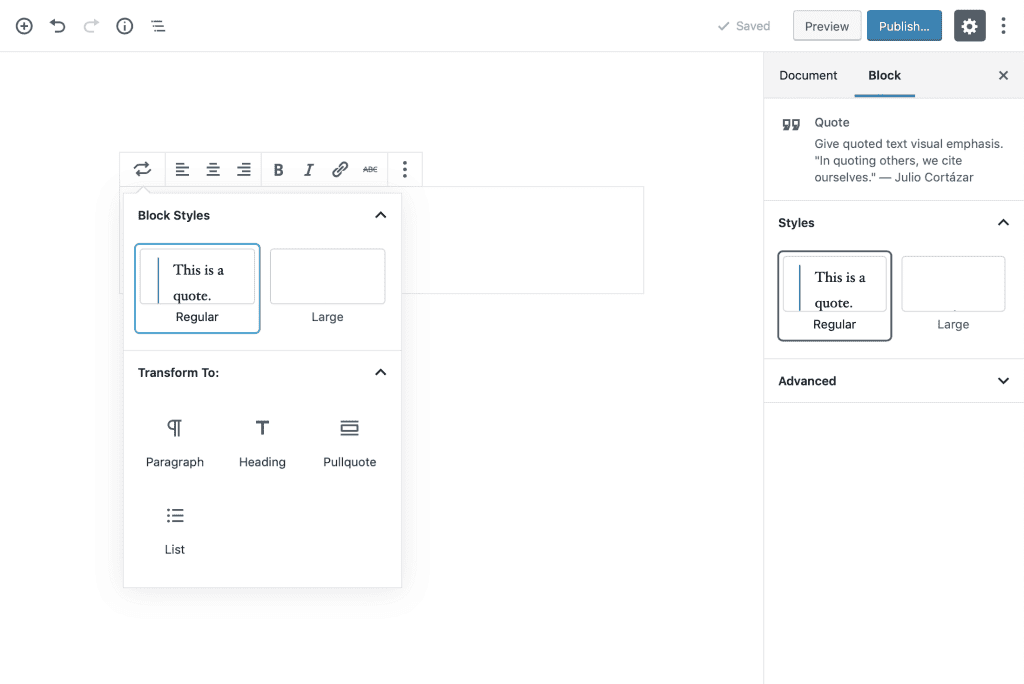Click the Undo icon in the top toolbar
The width and height of the screenshot is (1024, 684).
pos(57,25)
